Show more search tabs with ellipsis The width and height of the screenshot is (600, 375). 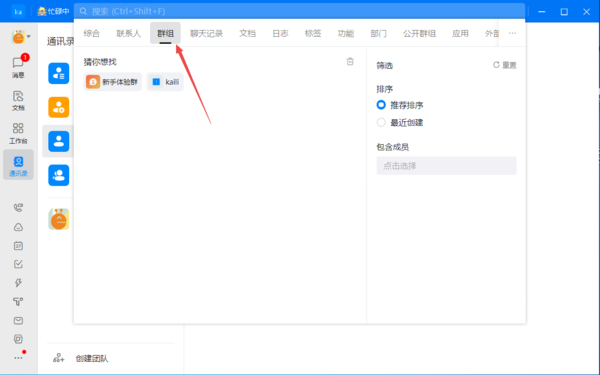point(512,33)
